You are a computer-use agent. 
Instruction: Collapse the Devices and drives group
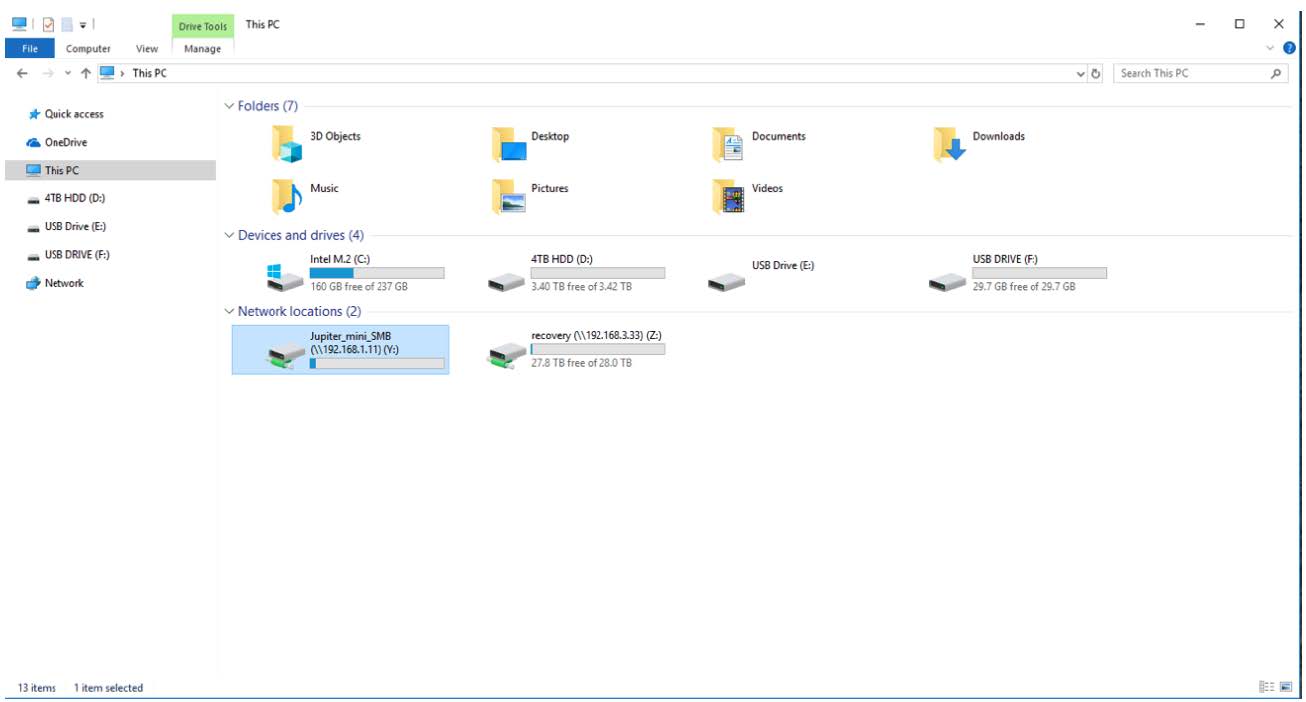click(230, 235)
